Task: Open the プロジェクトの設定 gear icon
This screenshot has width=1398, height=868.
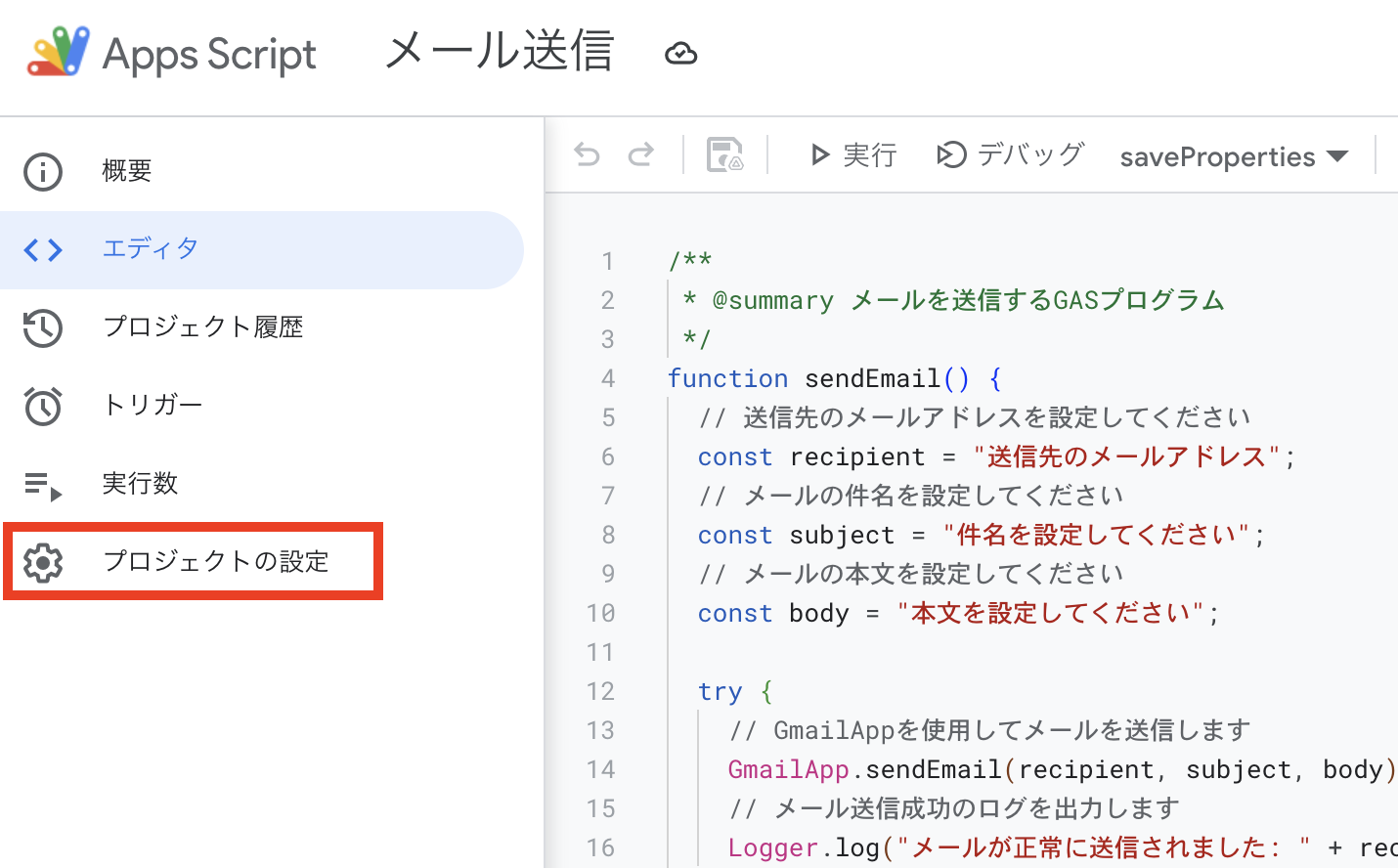Action: 43,562
